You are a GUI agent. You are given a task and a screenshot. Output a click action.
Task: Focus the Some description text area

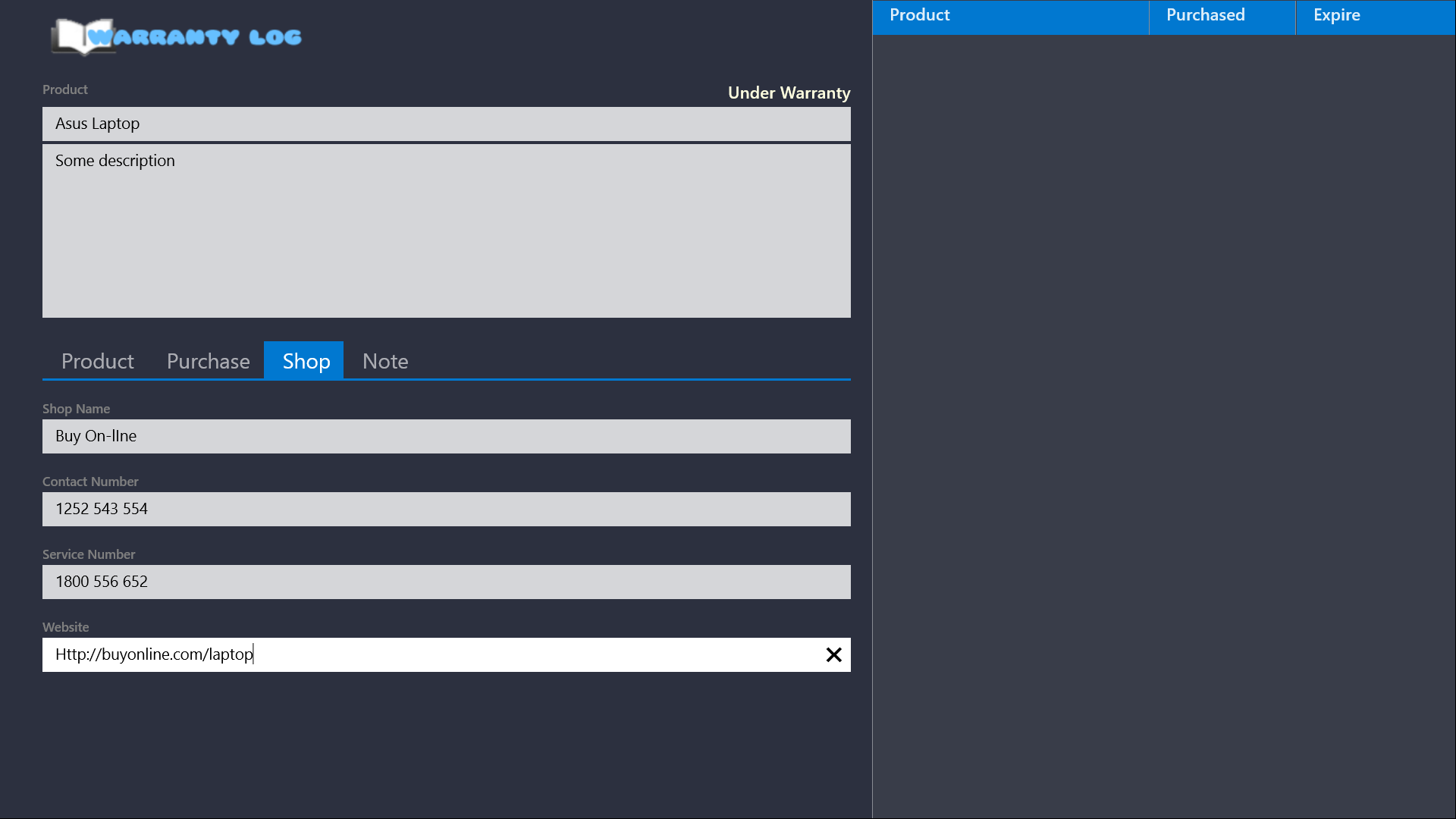(x=446, y=231)
